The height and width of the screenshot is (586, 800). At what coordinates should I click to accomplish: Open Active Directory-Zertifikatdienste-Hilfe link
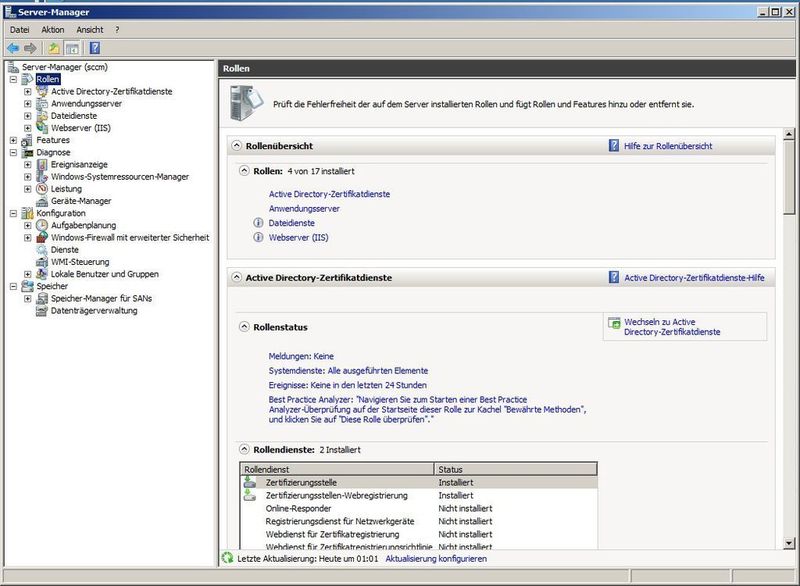[x=694, y=278]
